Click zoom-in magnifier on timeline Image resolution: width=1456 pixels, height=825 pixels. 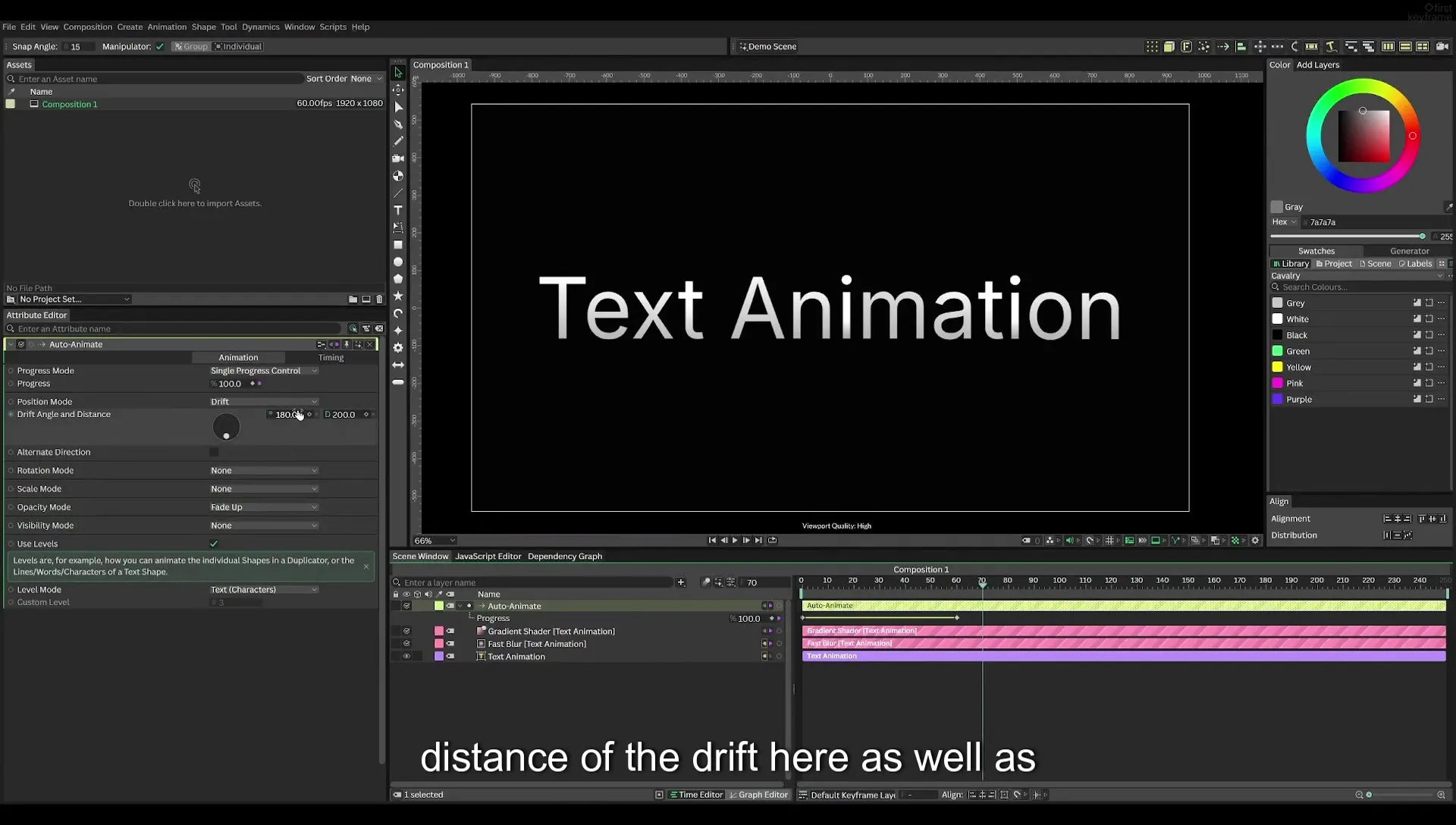click(1441, 795)
